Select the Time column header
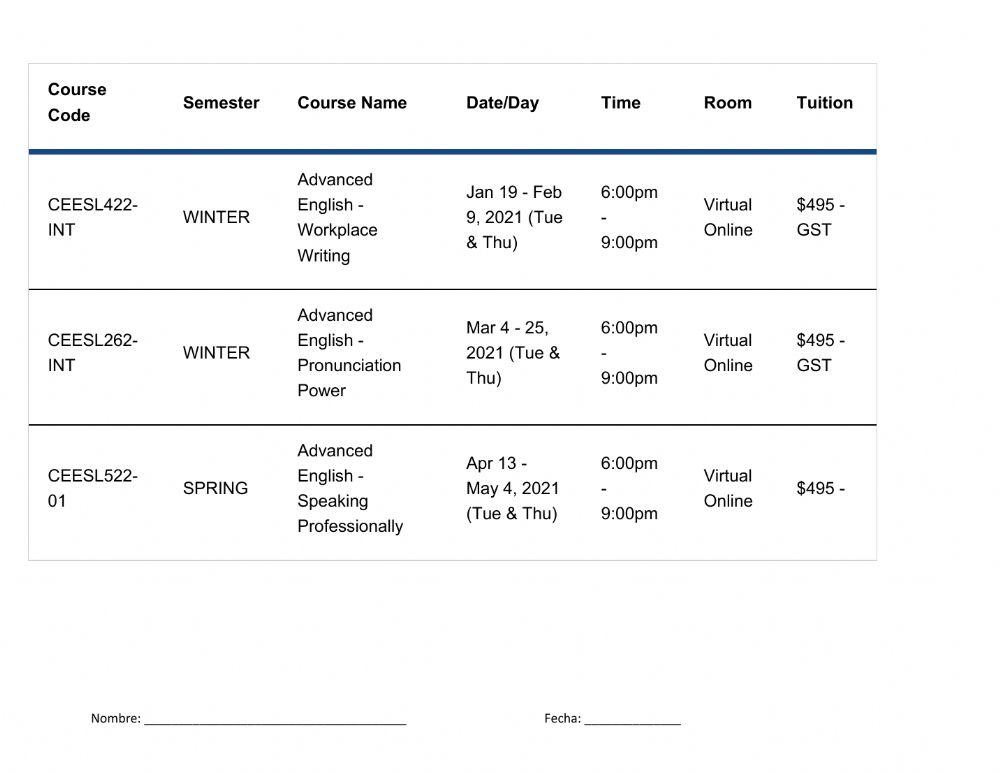 coord(620,102)
